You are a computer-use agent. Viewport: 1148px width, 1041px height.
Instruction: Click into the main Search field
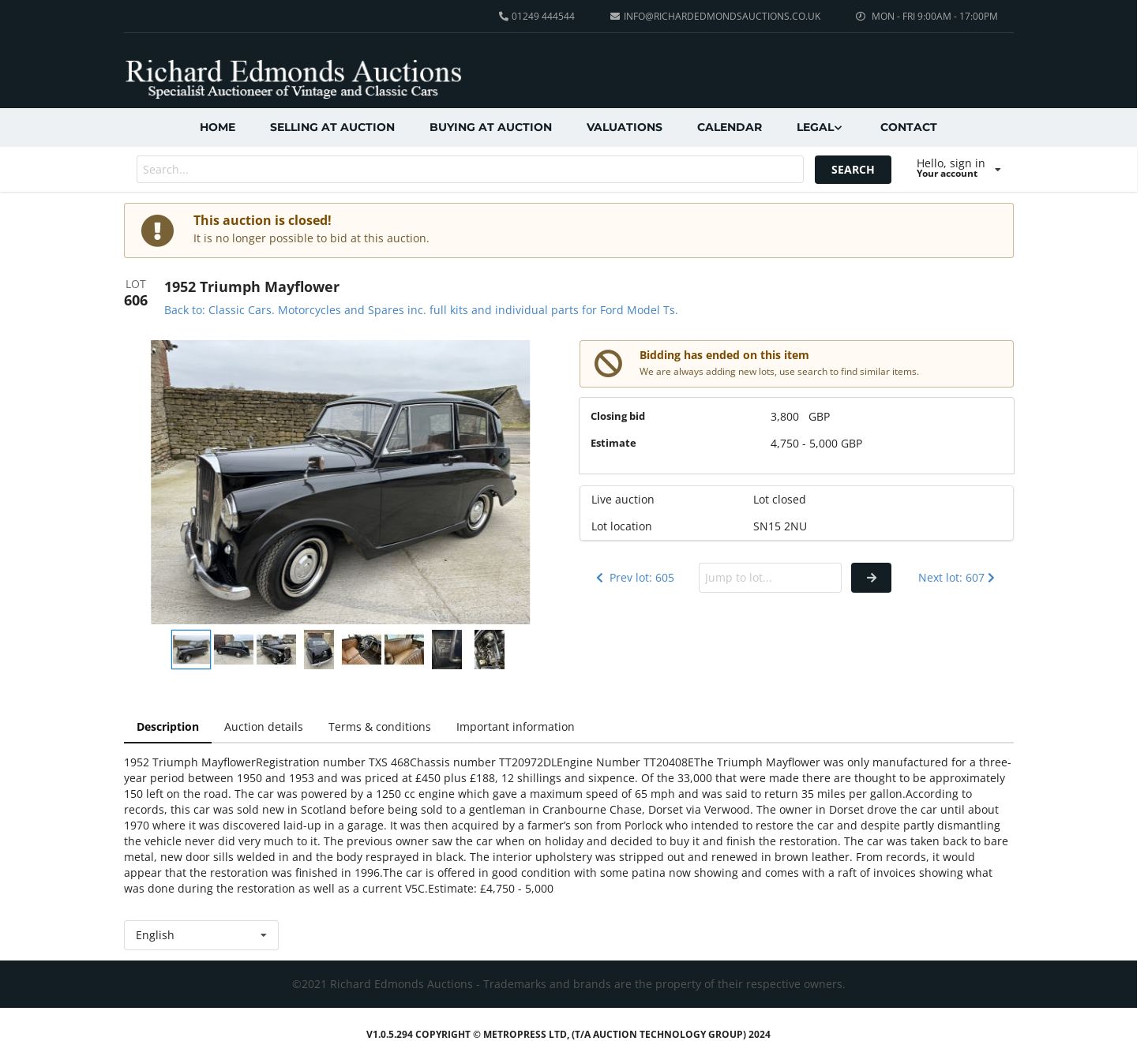(470, 170)
